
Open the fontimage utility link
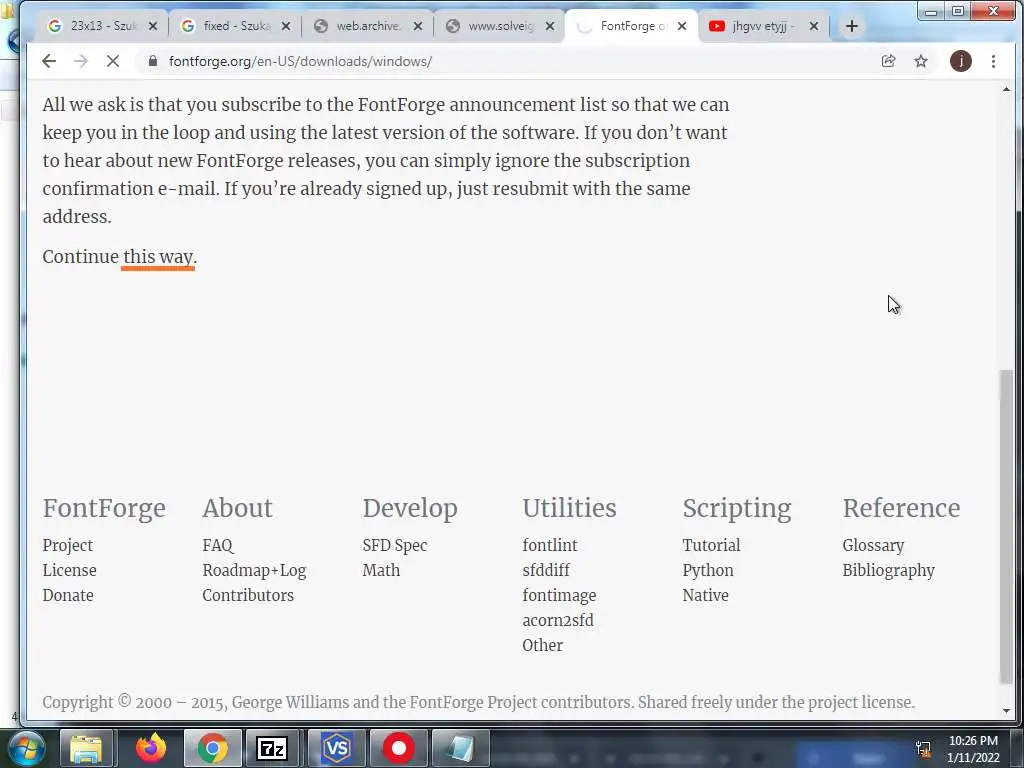click(x=559, y=595)
